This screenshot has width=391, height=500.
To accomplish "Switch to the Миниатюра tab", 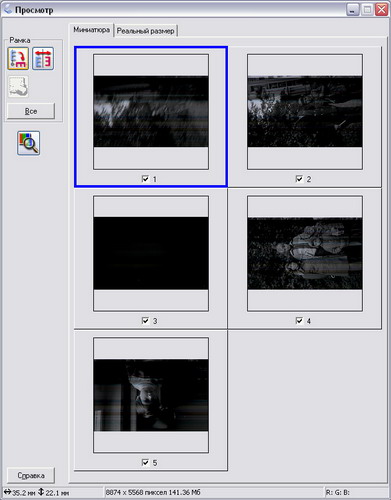I will coord(91,30).
